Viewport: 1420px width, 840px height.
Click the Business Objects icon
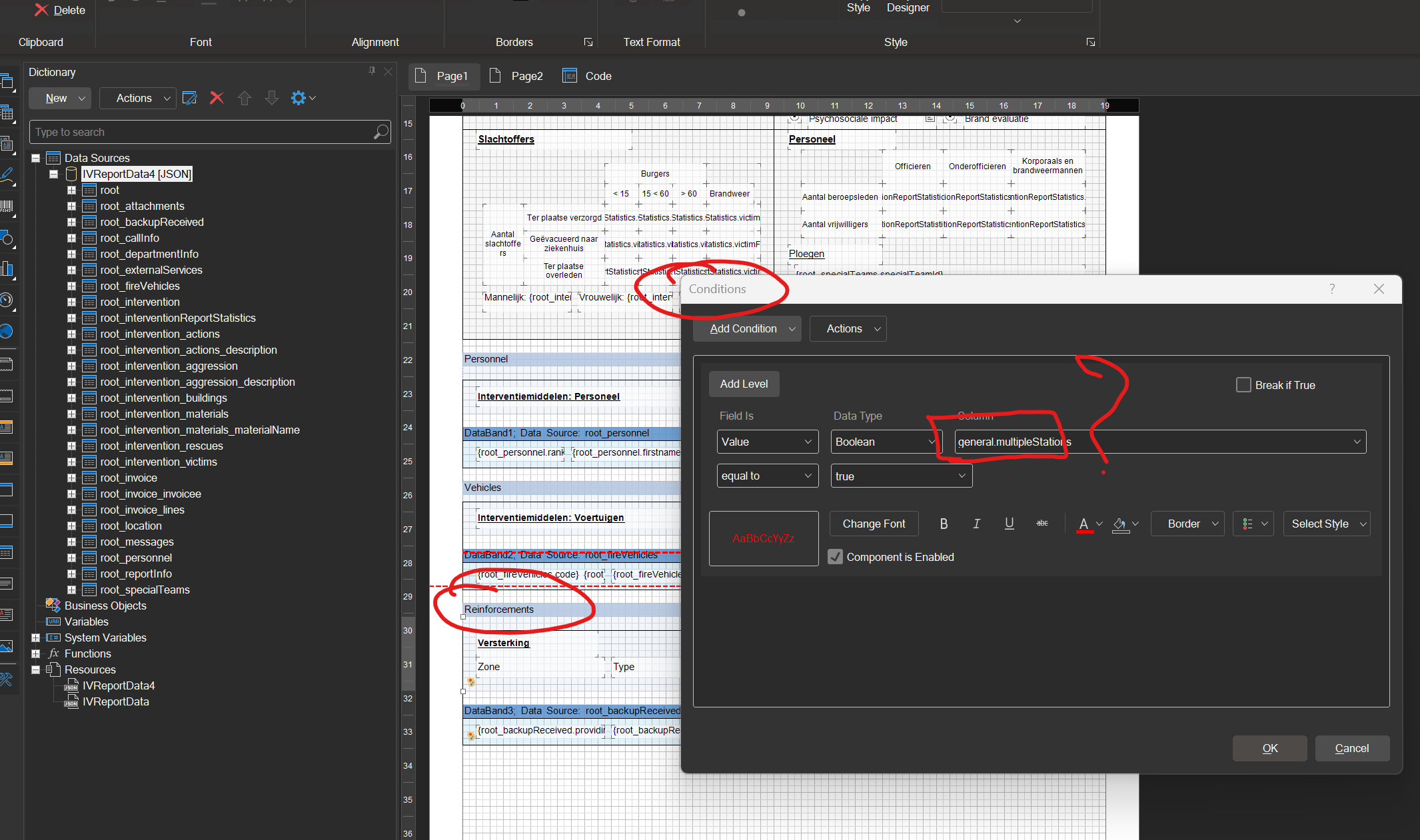(53, 605)
